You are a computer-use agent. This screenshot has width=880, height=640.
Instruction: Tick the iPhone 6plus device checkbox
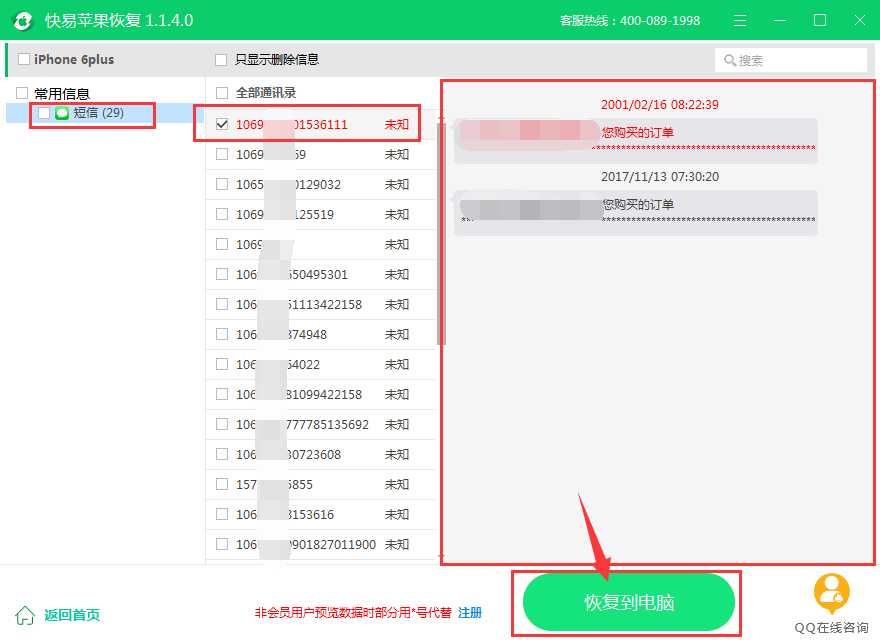24,60
